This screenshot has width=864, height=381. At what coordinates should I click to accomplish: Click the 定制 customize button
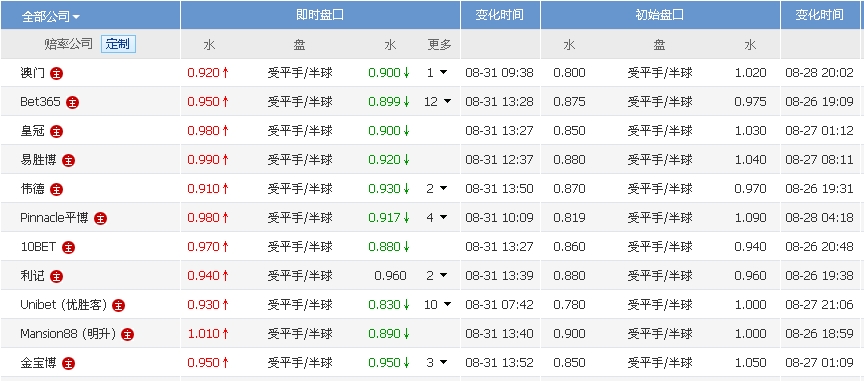coord(118,44)
